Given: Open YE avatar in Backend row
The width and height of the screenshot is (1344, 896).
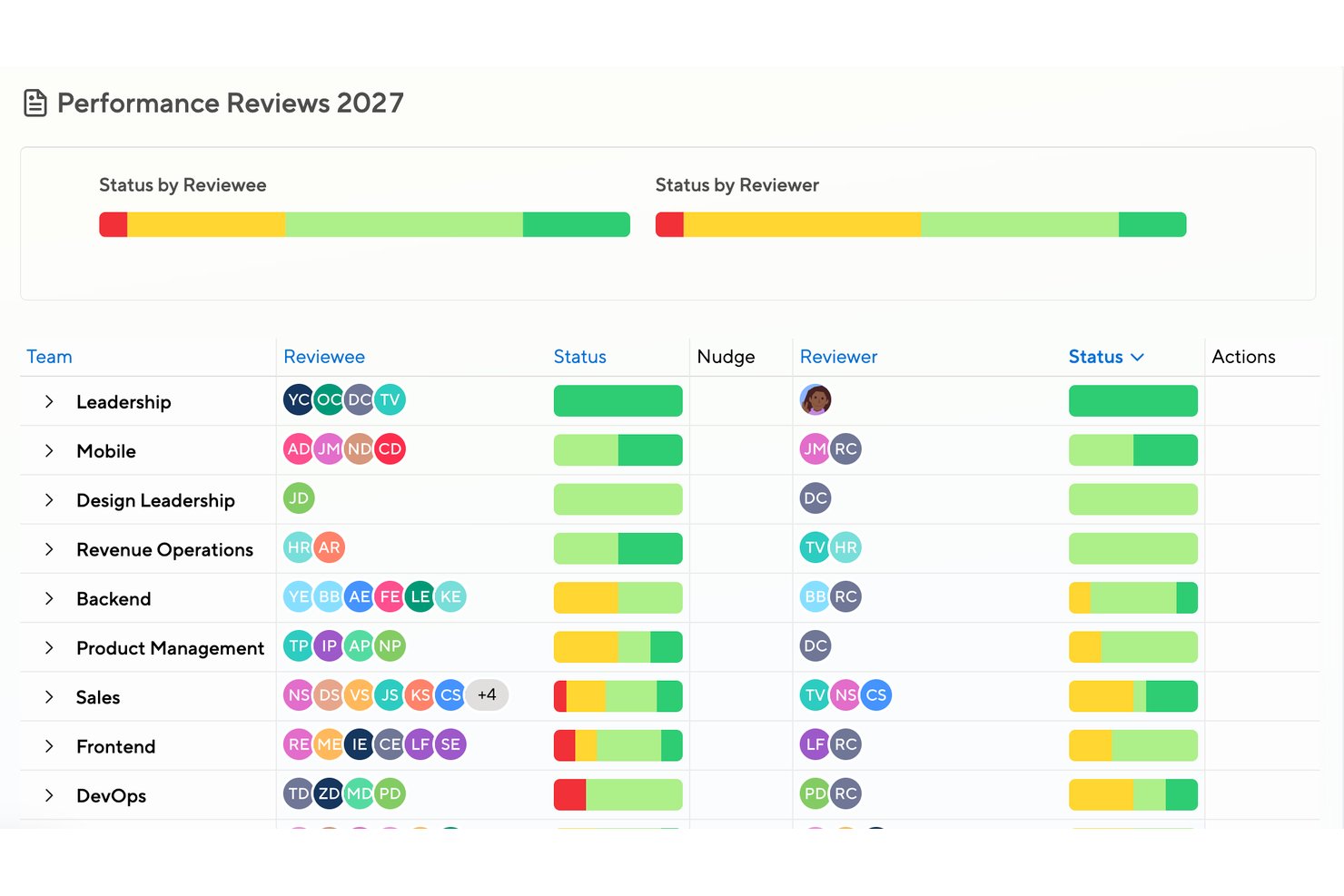Looking at the screenshot, I should pyautogui.click(x=299, y=596).
